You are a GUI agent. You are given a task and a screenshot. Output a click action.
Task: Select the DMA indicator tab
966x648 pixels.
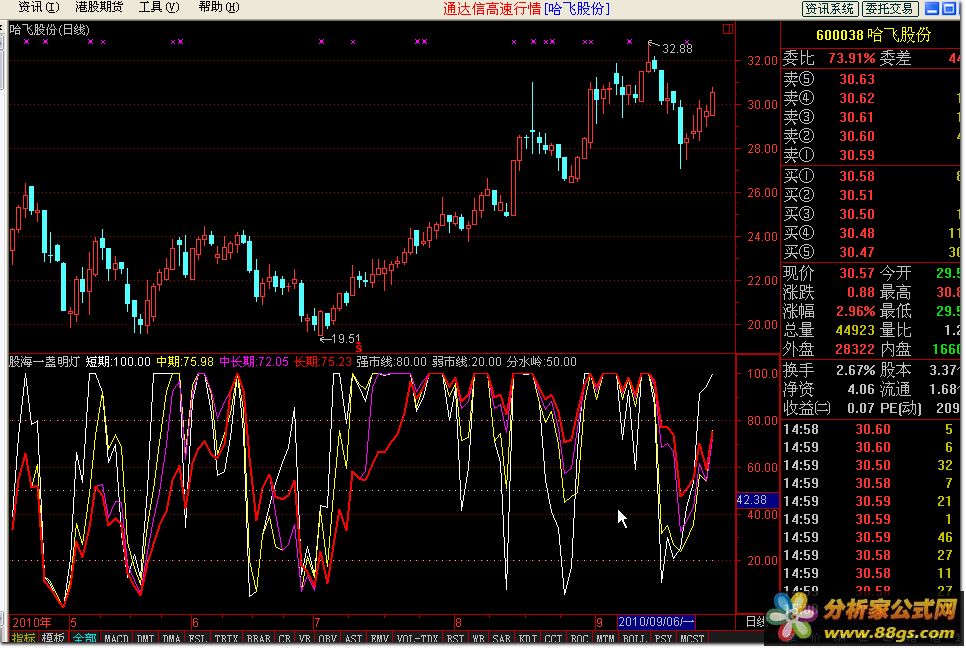[172, 639]
